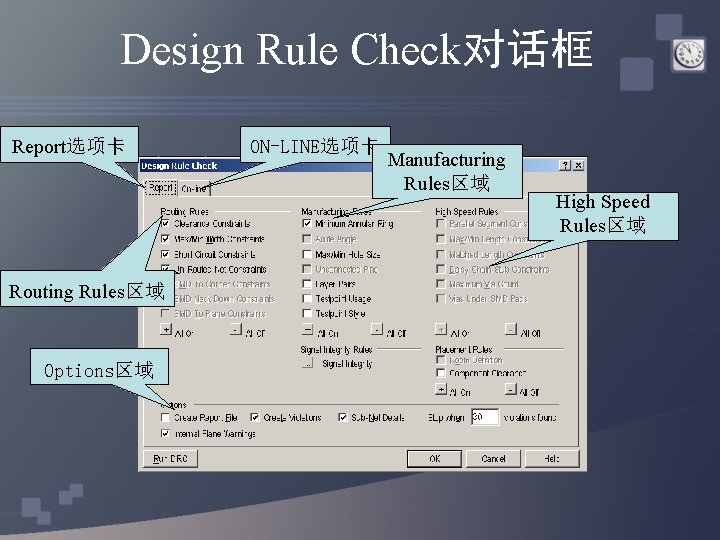Open the On-line tab
Image resolution: width=720 pixels, height=540 pixels.
pos(195,189)
